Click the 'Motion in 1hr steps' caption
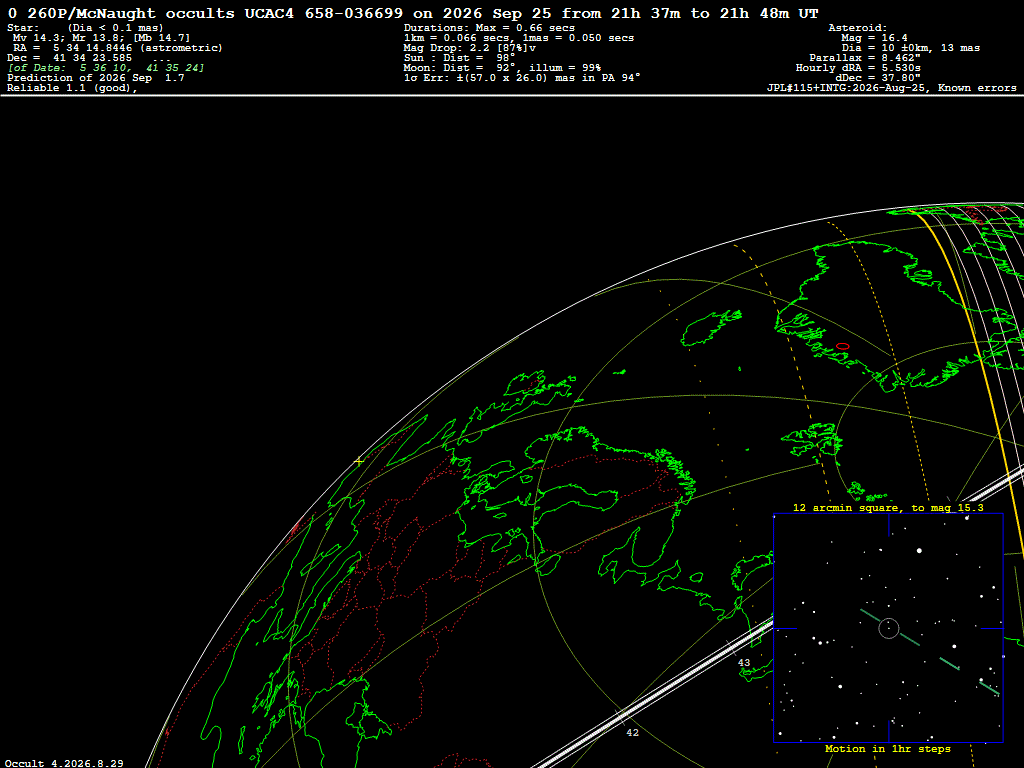 (888, 749)
